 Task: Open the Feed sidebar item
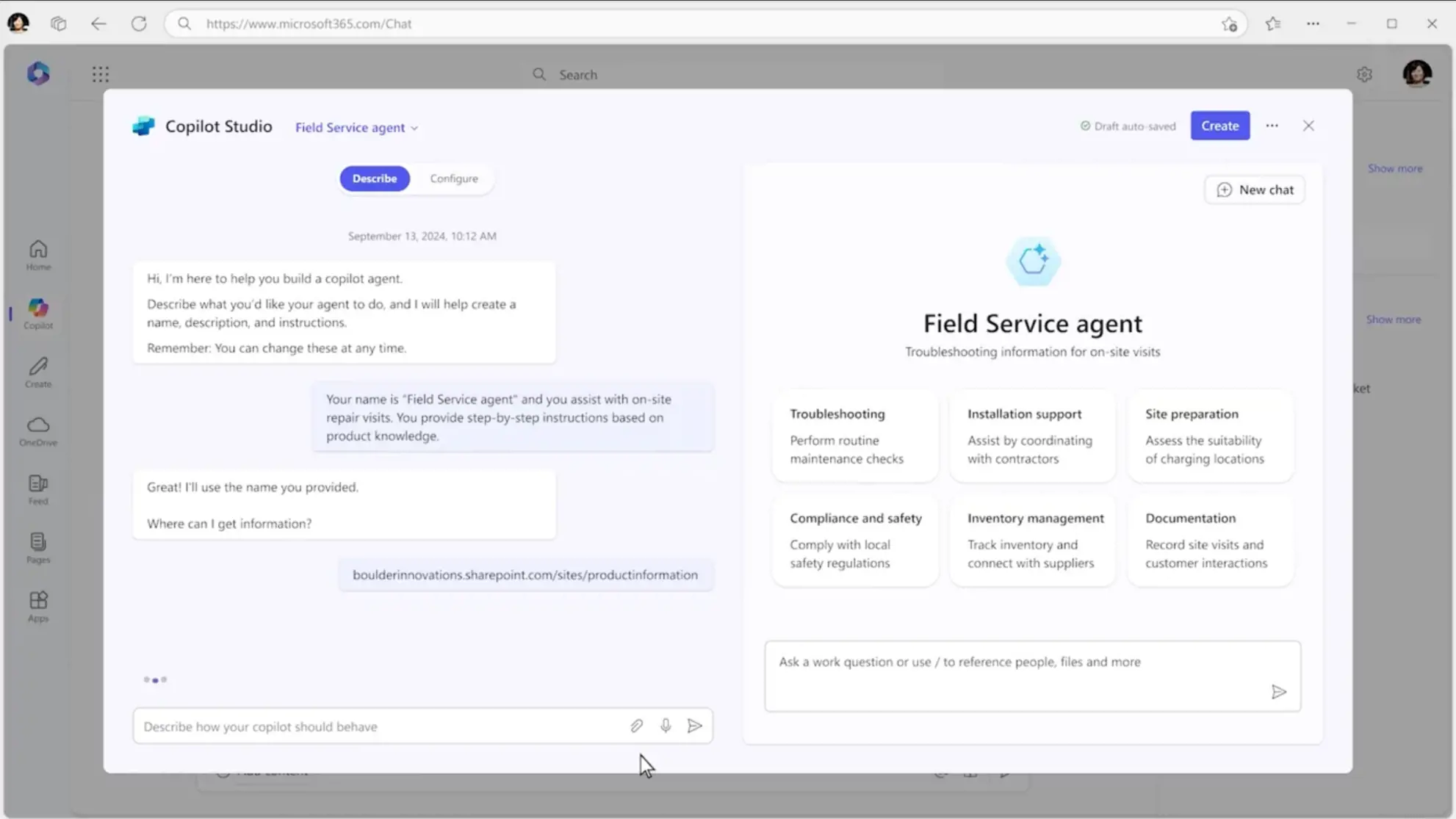coord(38,490)
